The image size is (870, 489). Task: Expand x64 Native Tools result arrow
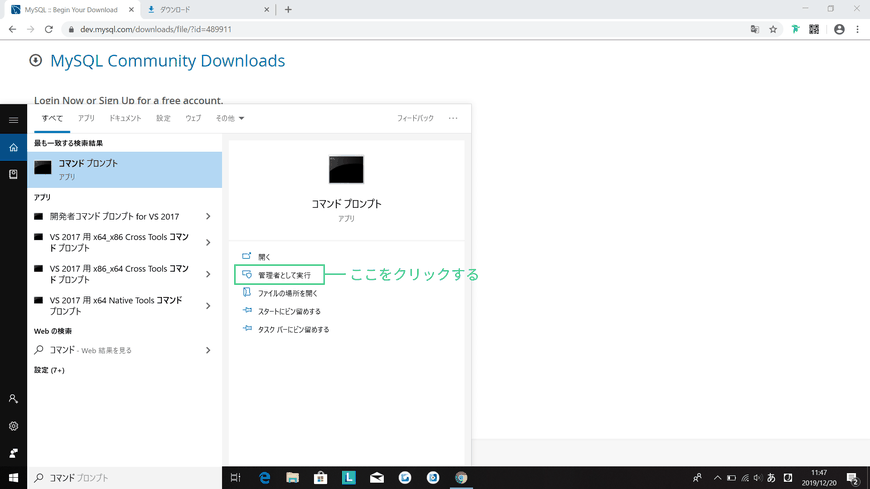[208, 306]
